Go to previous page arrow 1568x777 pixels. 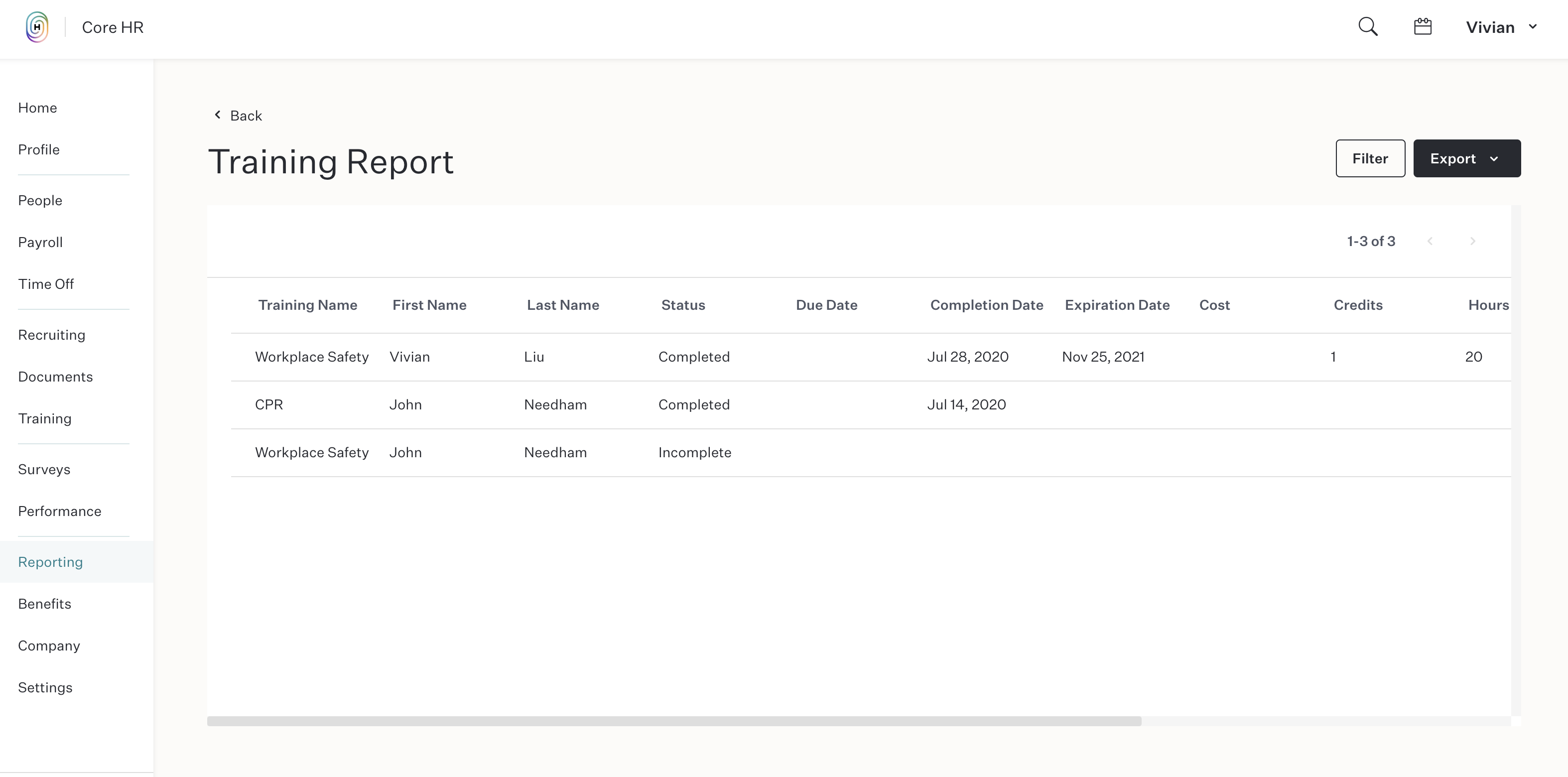tap(1430, 241)
